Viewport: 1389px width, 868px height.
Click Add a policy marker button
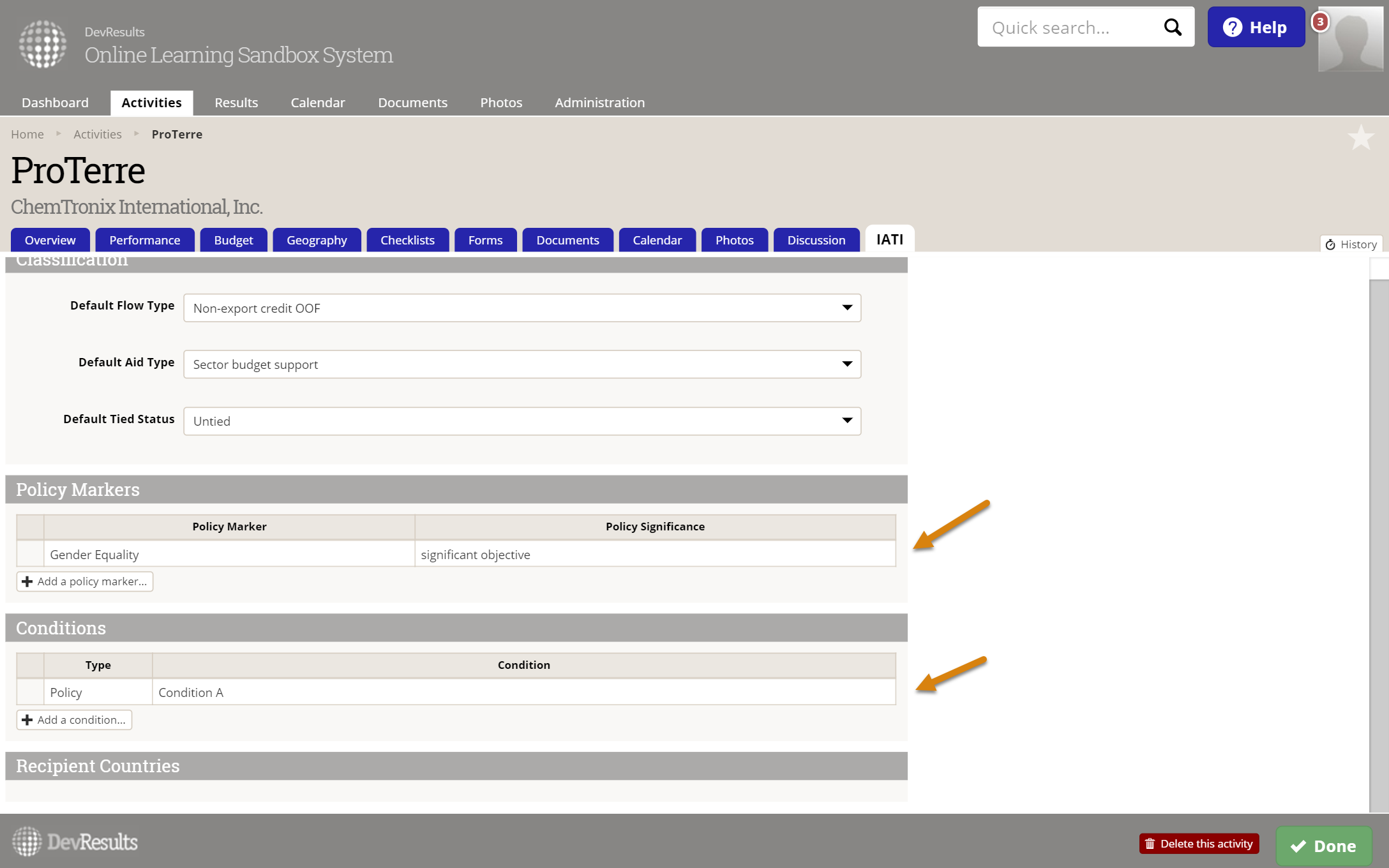85,581
